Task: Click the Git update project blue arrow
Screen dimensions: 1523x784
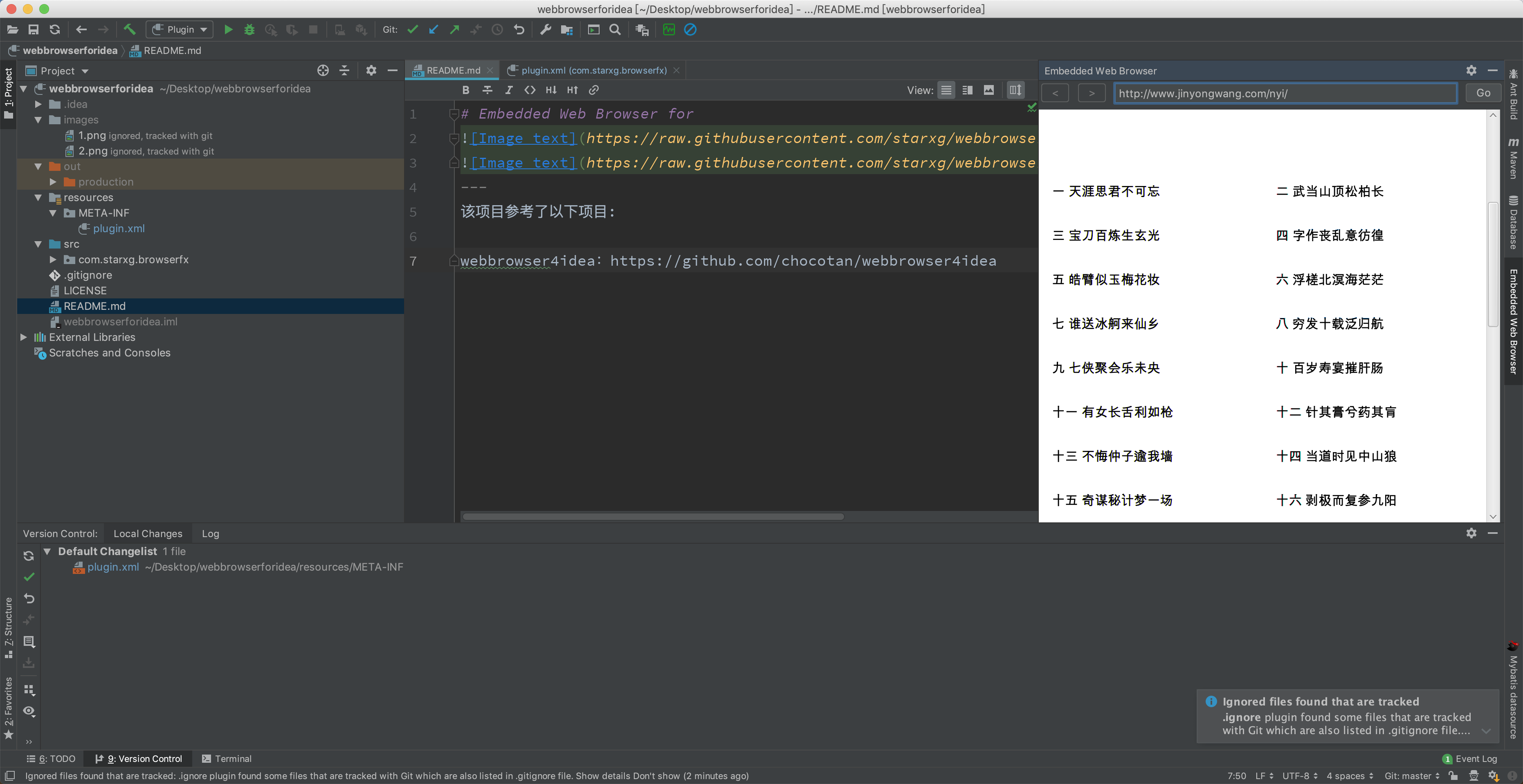Action: [x=434, y=29]
